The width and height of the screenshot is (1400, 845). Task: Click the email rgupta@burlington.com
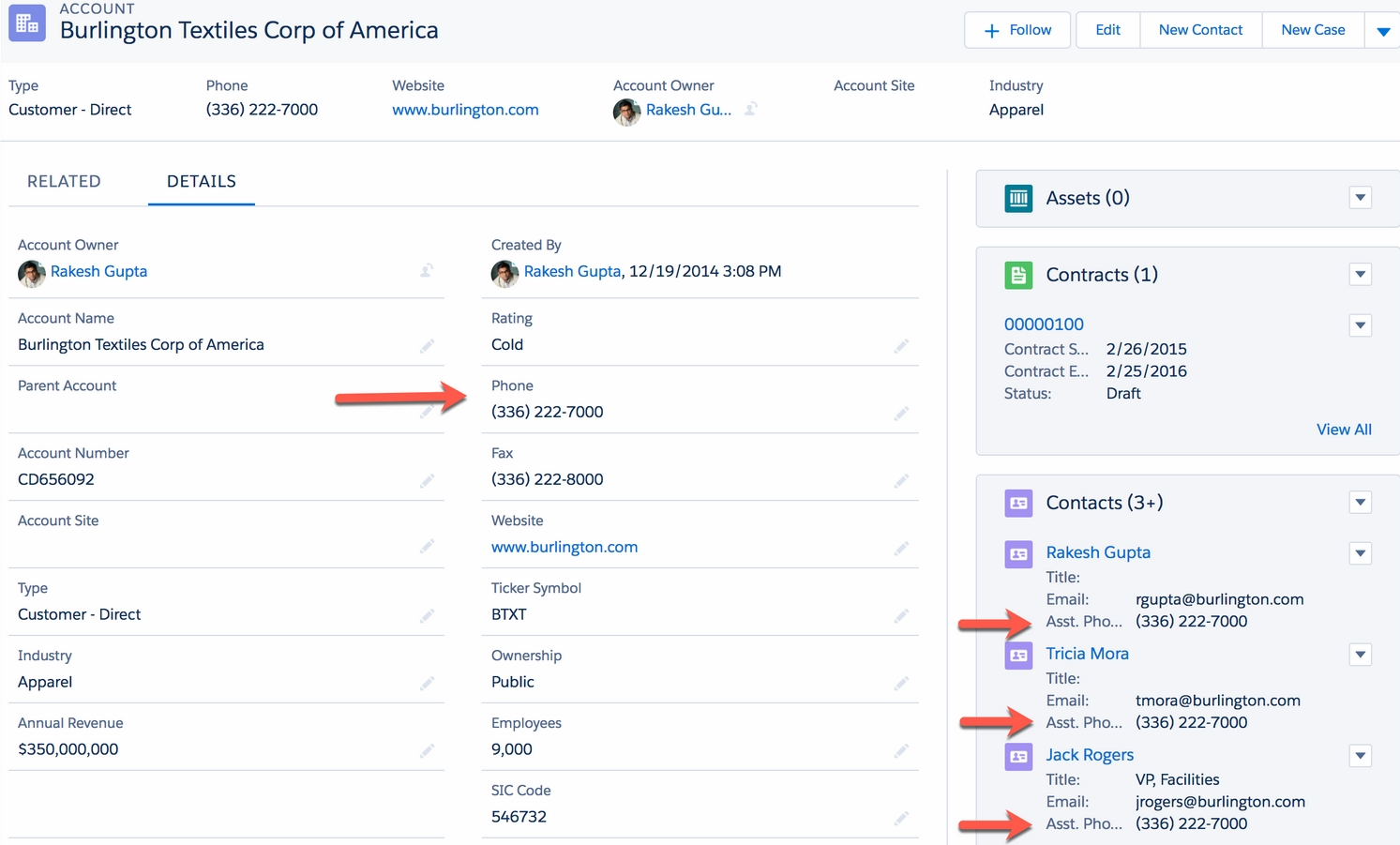click(1219, 599)
